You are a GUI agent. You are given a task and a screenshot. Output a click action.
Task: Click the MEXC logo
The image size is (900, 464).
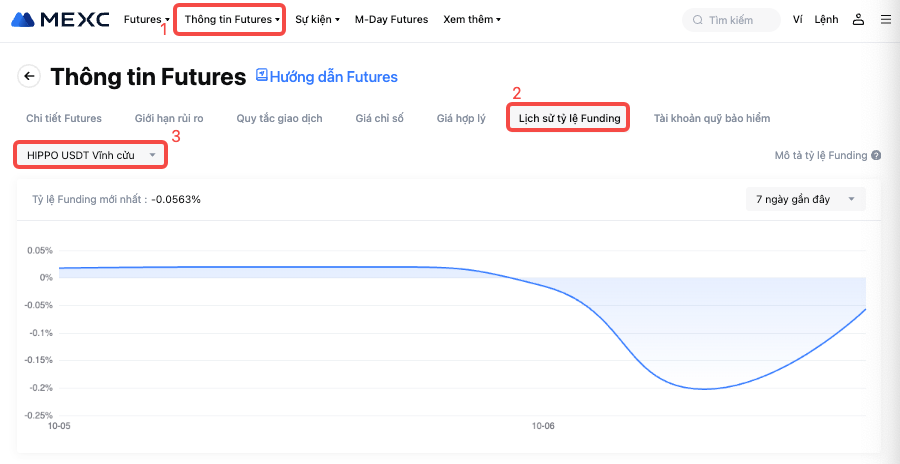click(60, 19)
